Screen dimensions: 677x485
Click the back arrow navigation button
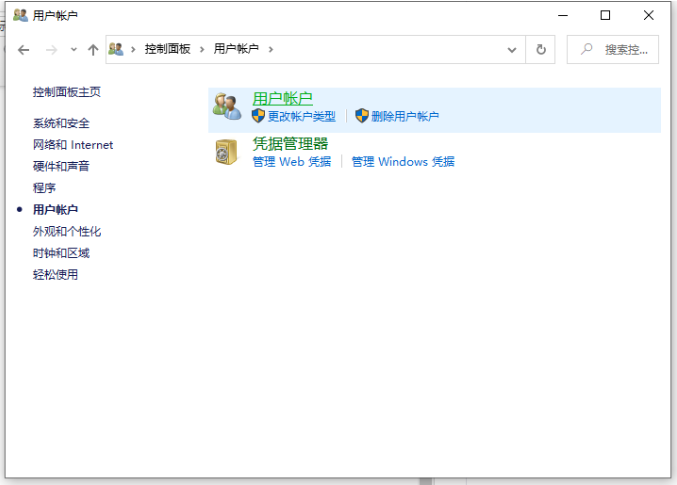pos(24,50)
